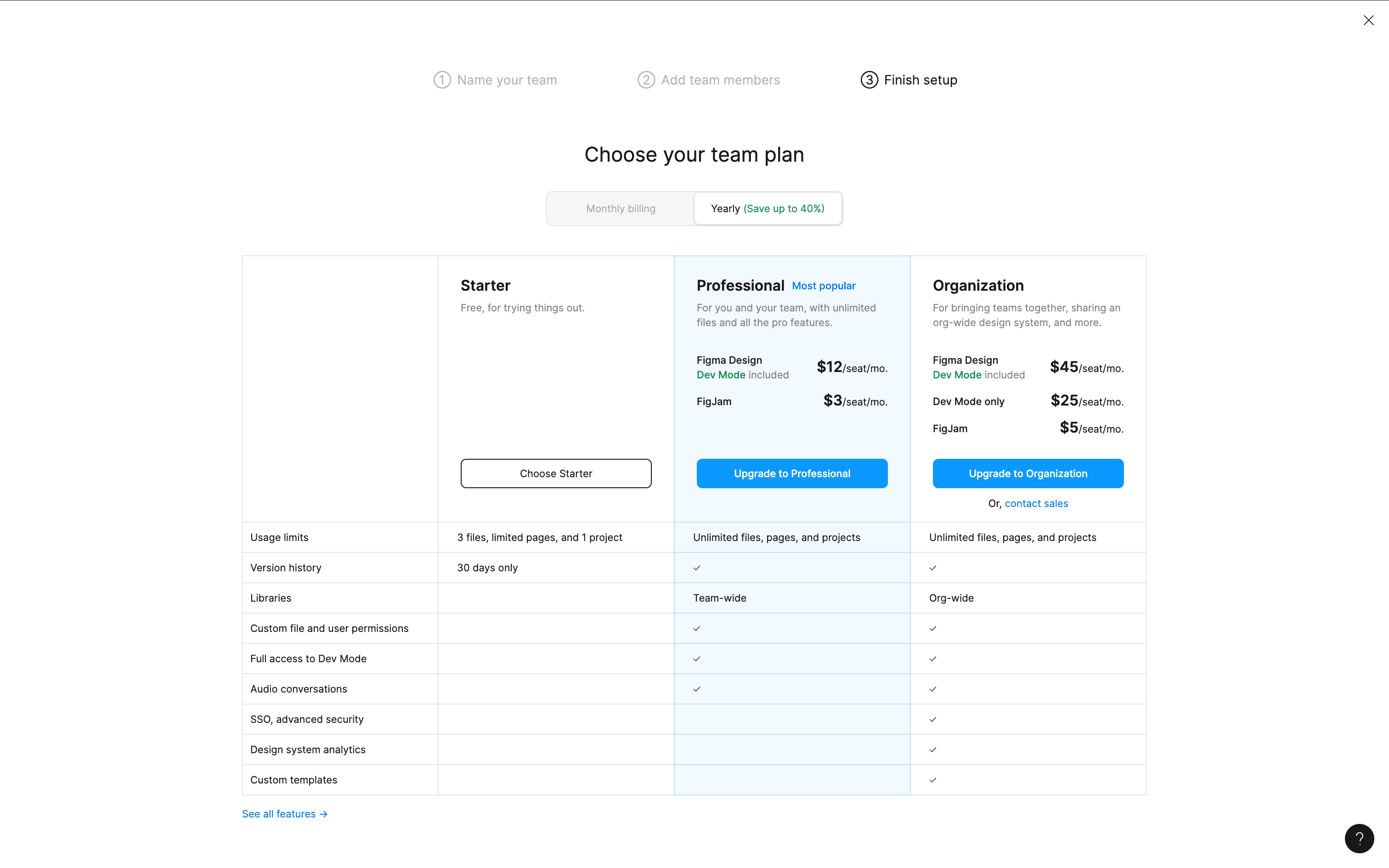Click the step 2 Add team members circle
Image resolution: width=1389 pixels, height=868 pixels.
[646, 80]
